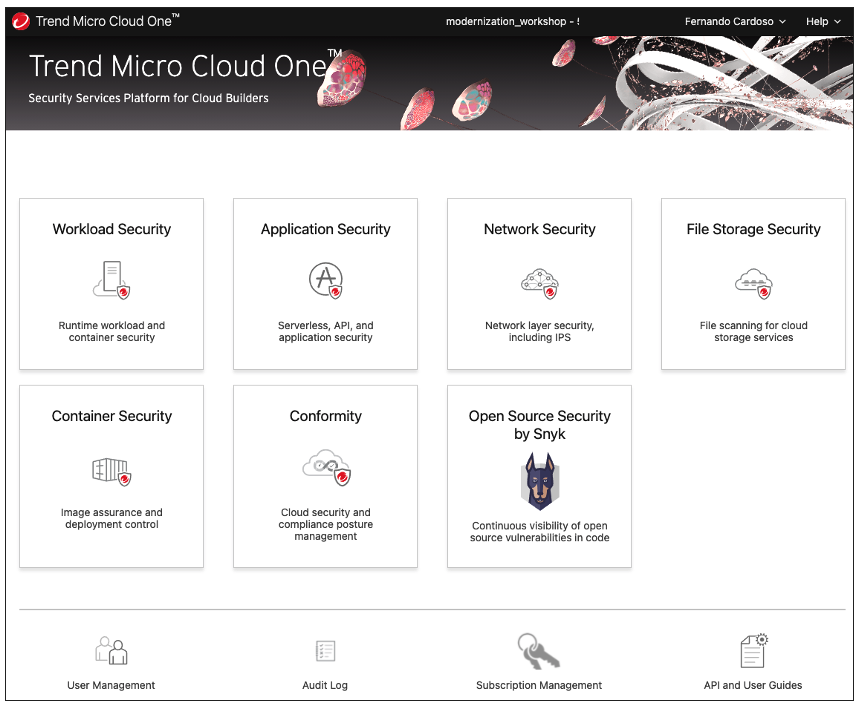Click the banner heading 'Trend Micro Cloud One'

(185, 66)
